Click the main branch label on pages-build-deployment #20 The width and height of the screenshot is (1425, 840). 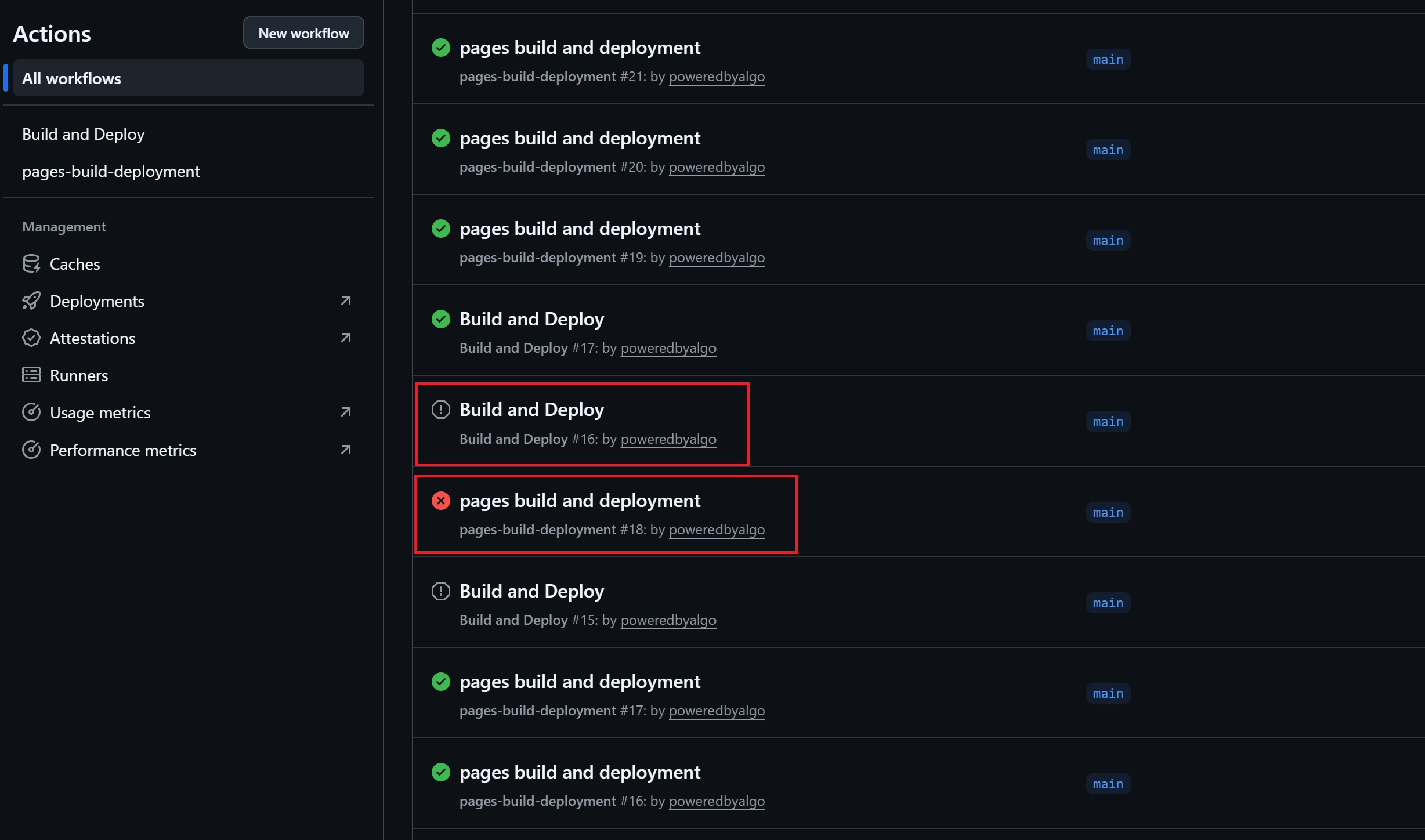click(1108, 150)
